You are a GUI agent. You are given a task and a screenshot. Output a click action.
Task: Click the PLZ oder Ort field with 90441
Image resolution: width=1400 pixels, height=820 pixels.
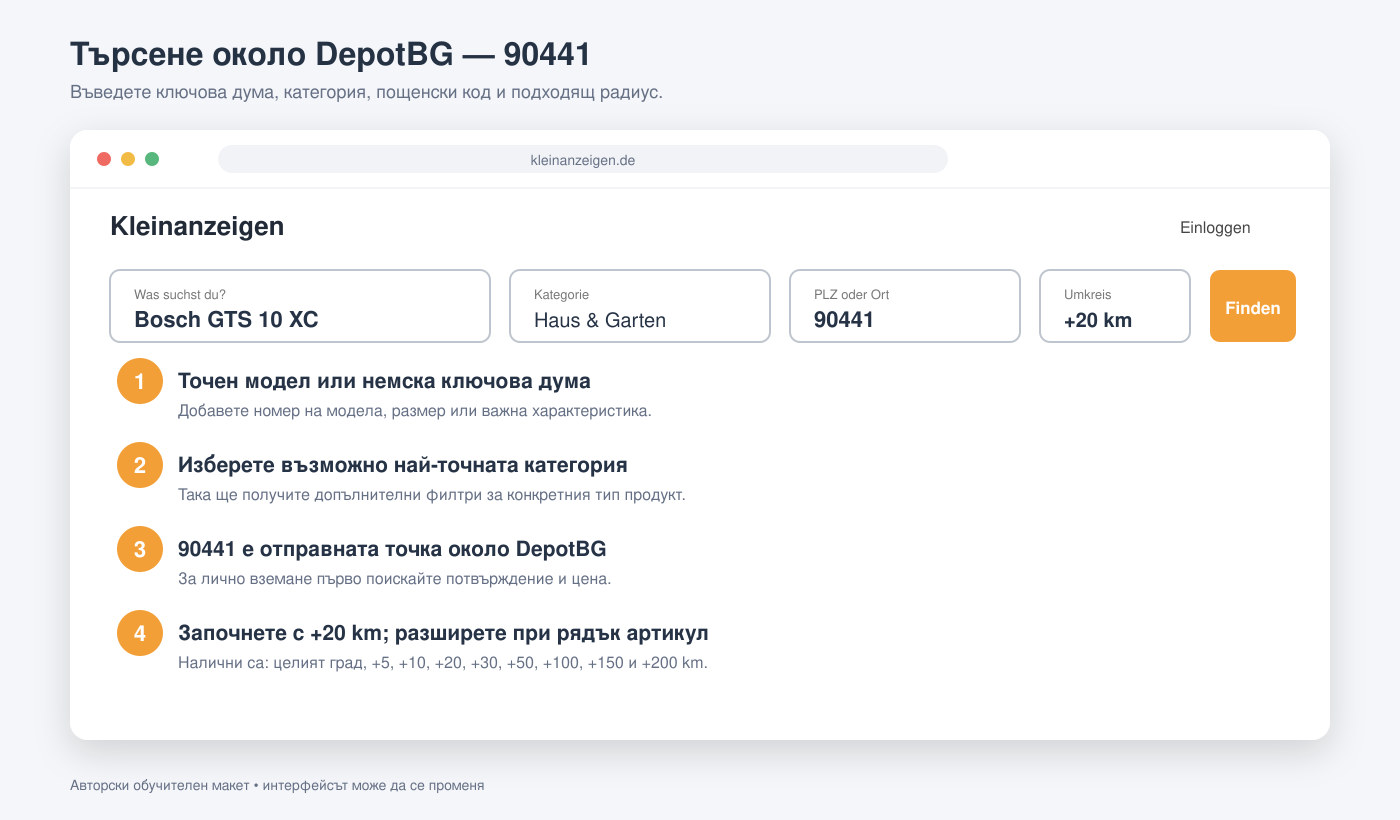coord(905,306)
